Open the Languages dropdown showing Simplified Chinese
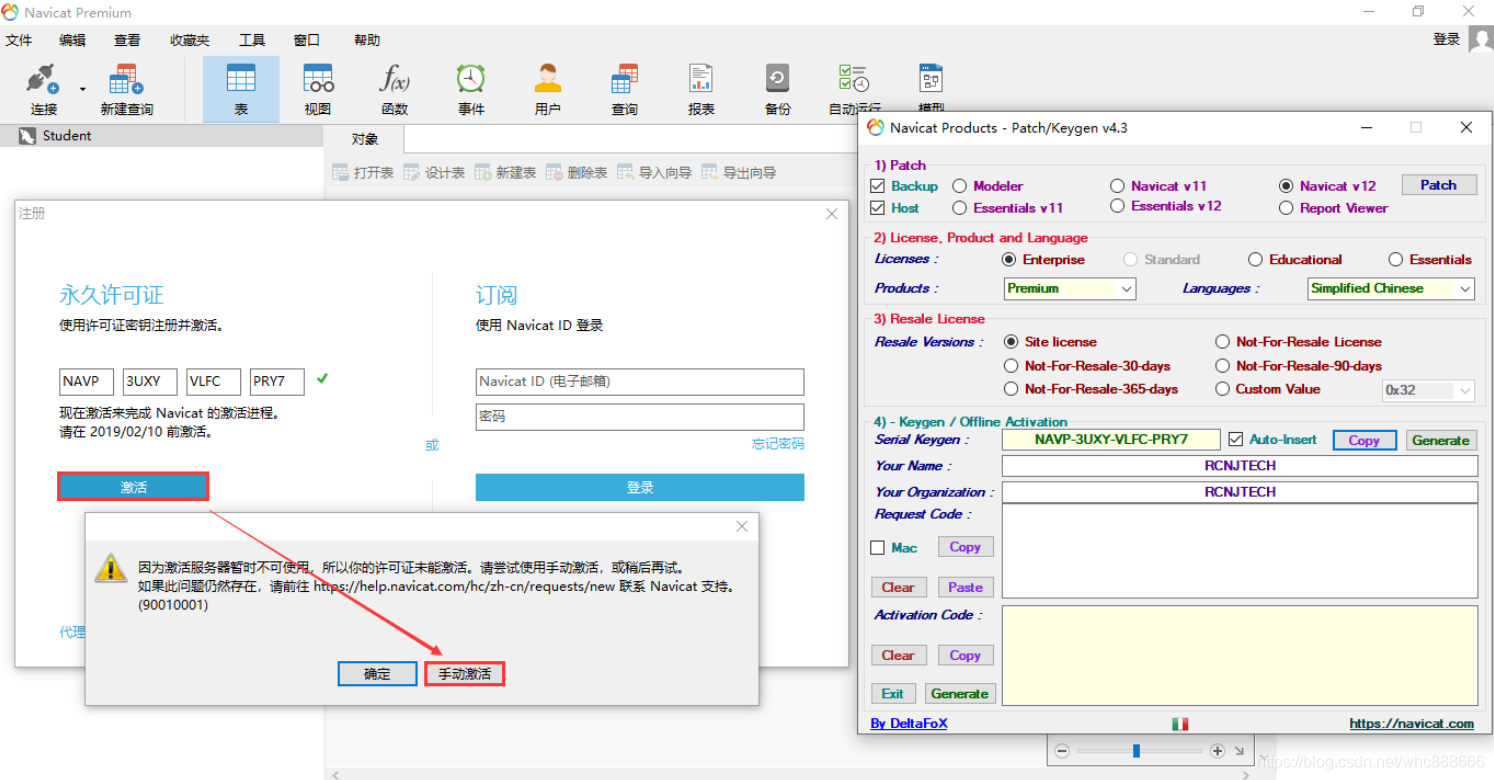The height and width of the screenshot is (780, 1494). (1391, 288)
